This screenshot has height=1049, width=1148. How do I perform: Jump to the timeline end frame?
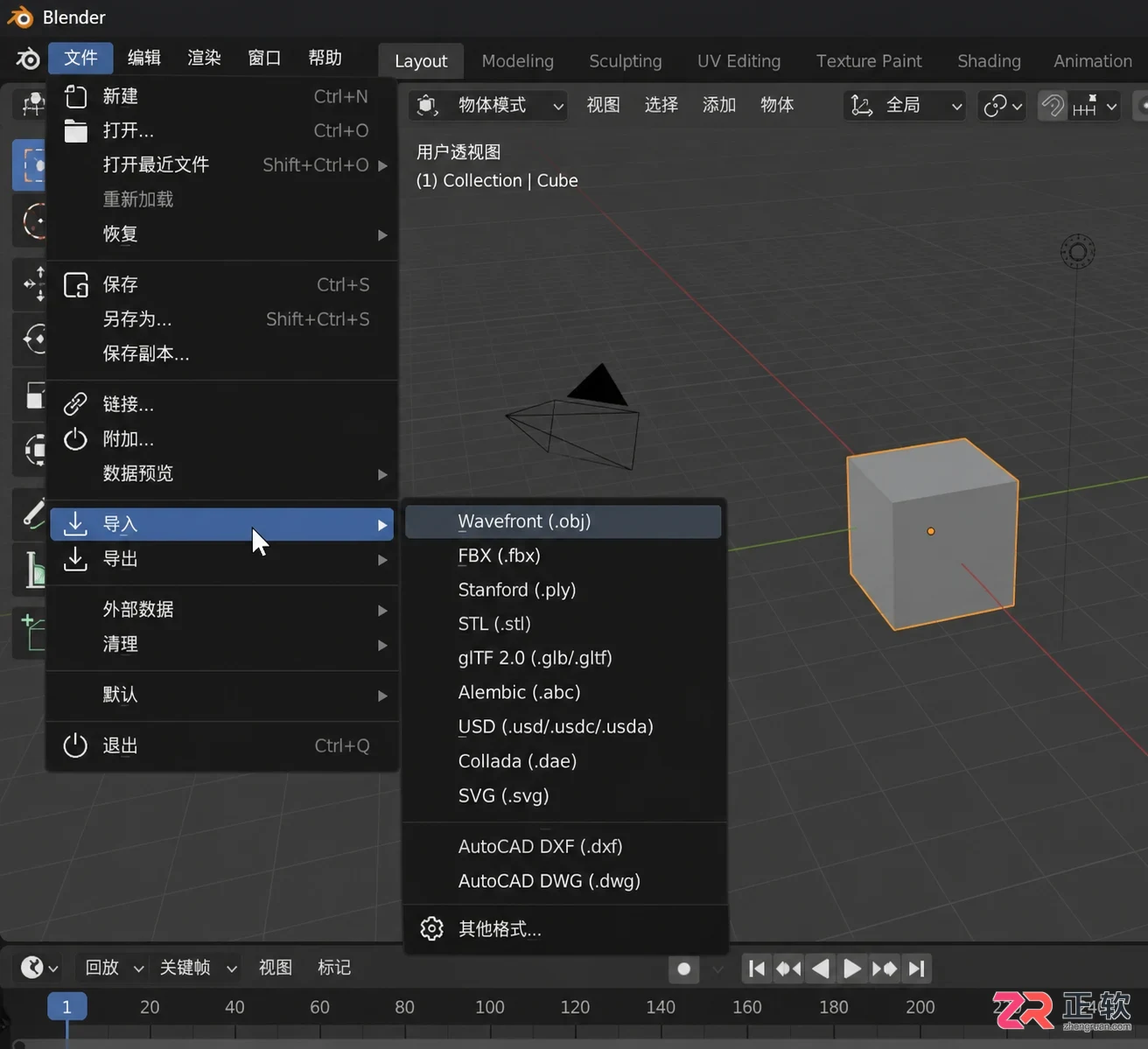tap(916, 969)
